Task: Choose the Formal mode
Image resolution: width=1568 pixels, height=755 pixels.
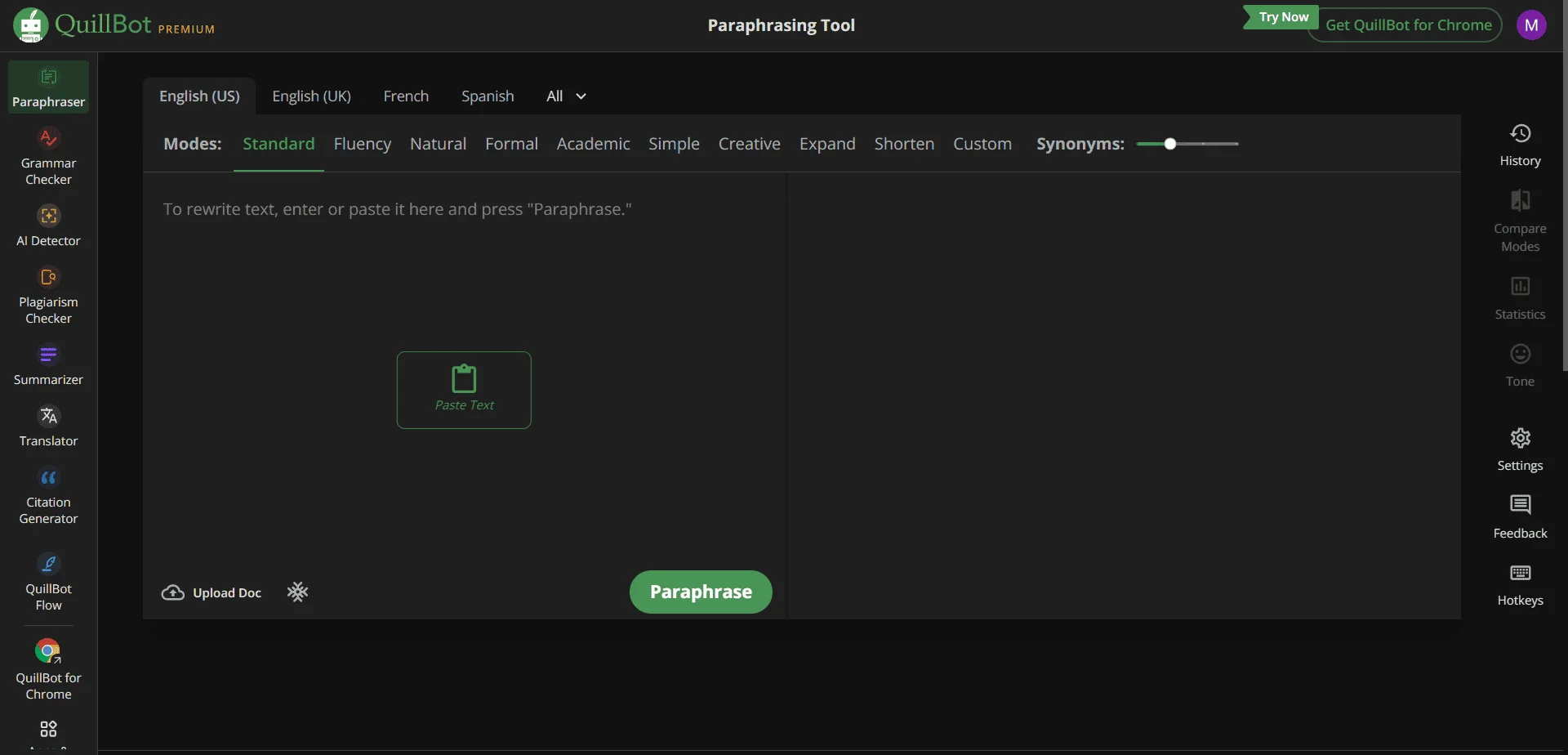Action: [x=511, y=144]
